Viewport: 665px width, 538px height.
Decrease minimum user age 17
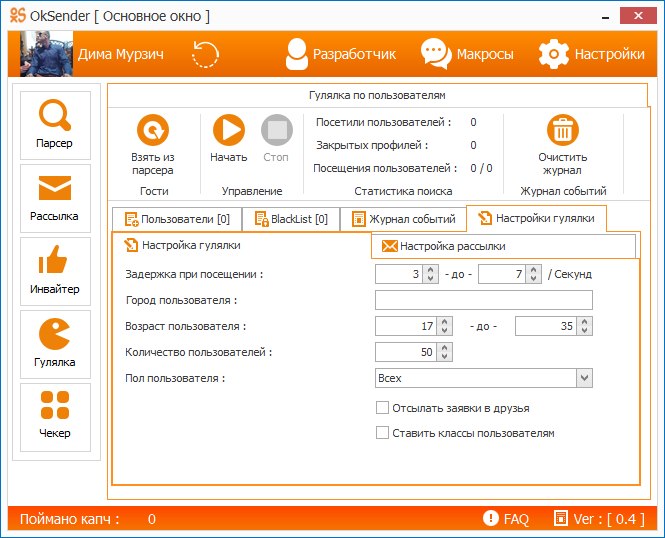[444, 330]
